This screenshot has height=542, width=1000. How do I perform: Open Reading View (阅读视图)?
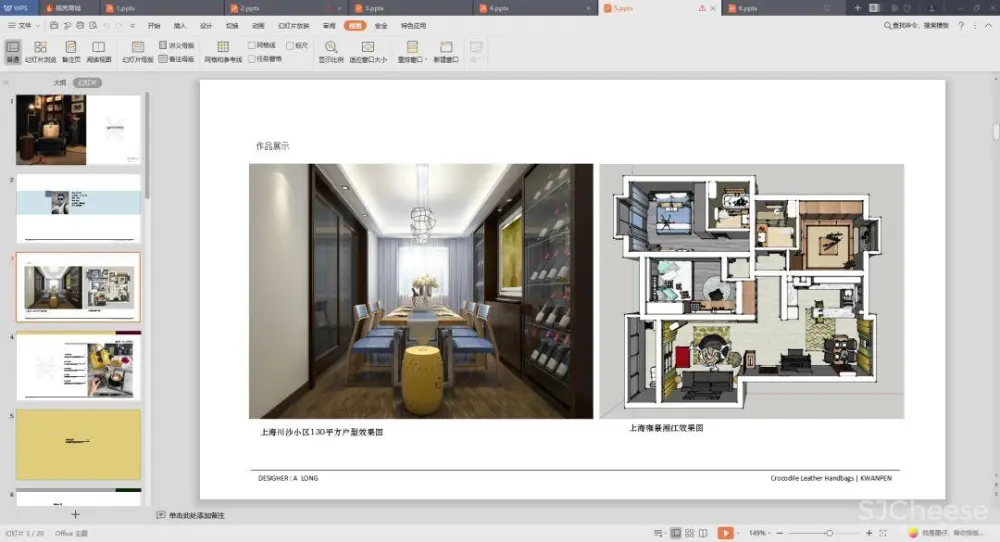pyautogui.click(x=98, y=52)
